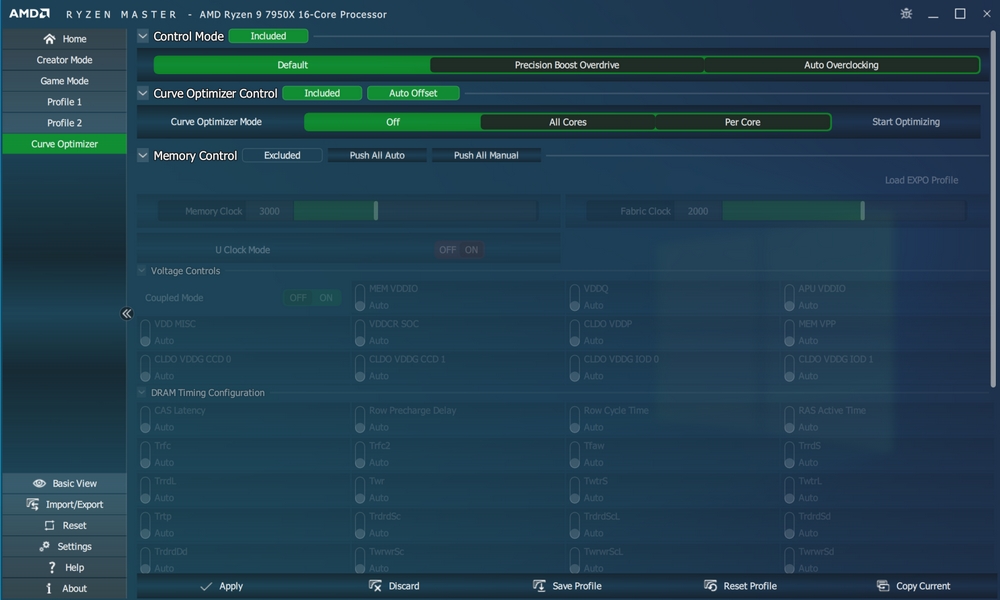Viewport: 1000px width, 600px height.
Task: Toggle the MEM VDDIO auto switch
Action: point(360,297)
